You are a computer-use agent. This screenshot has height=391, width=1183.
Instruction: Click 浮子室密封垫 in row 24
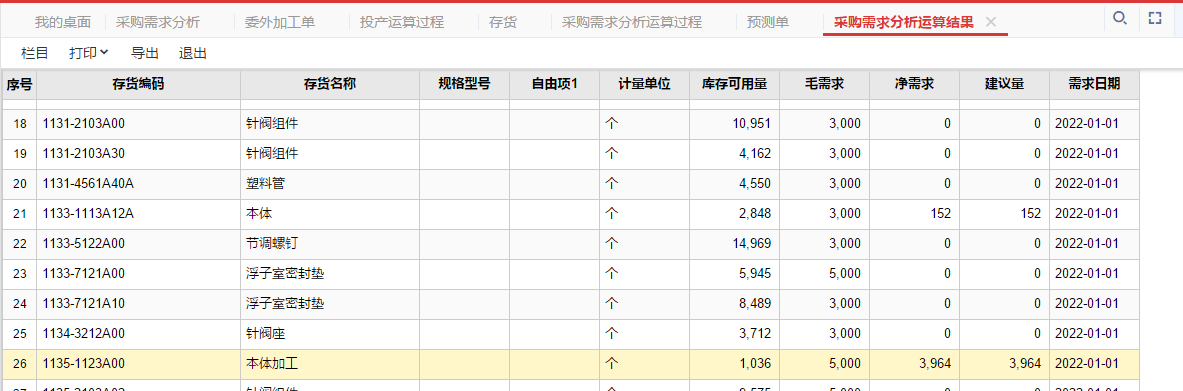[x=330, y=303]
